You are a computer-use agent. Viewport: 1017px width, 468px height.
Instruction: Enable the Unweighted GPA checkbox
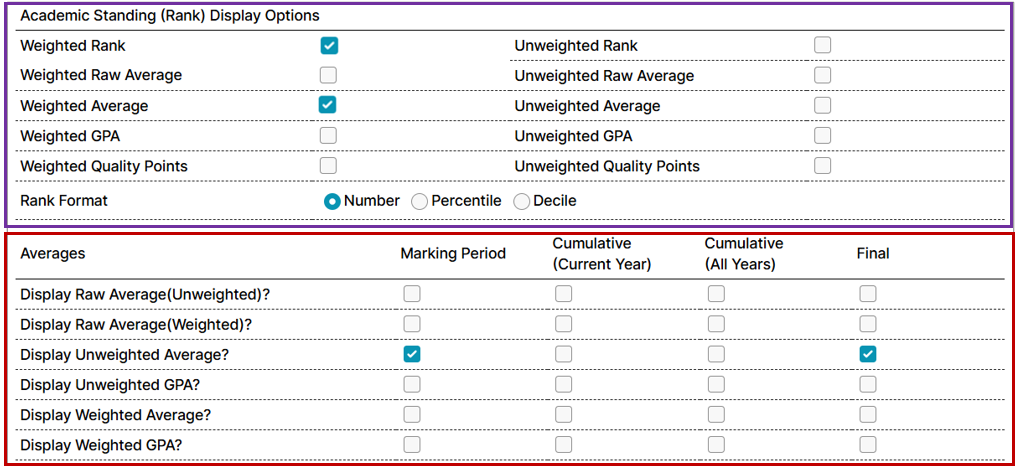pos(822,135)
